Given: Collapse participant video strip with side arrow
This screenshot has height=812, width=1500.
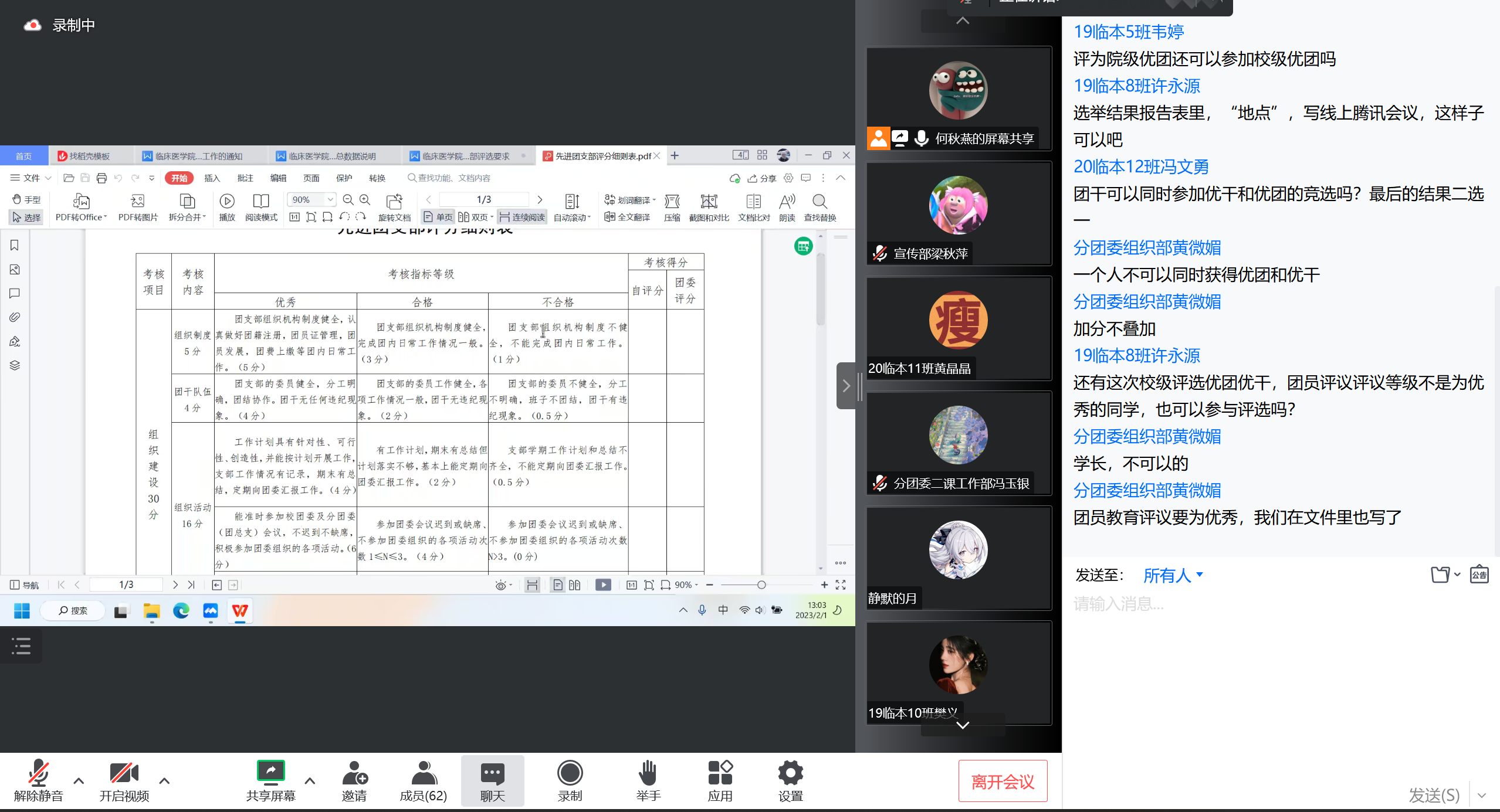Looking at the screenshot, I should [846, 386].
